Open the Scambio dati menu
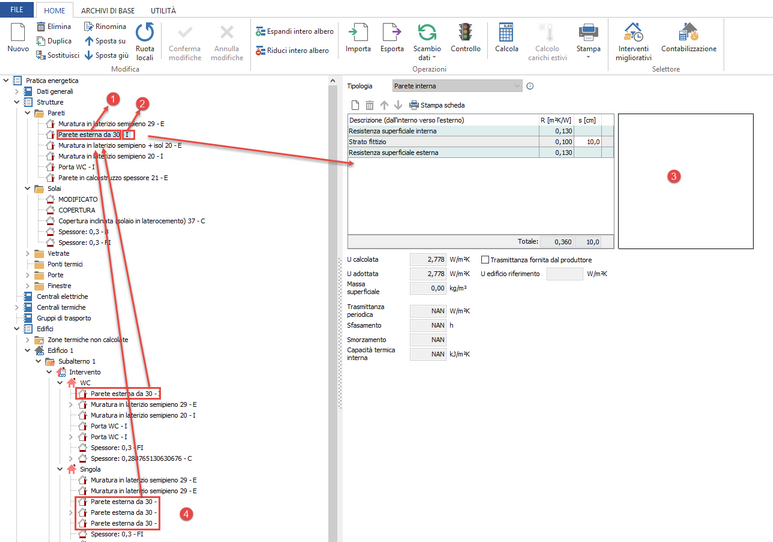Image resolution: width=773 pixels, height=542 pixels. pos(427,41)
